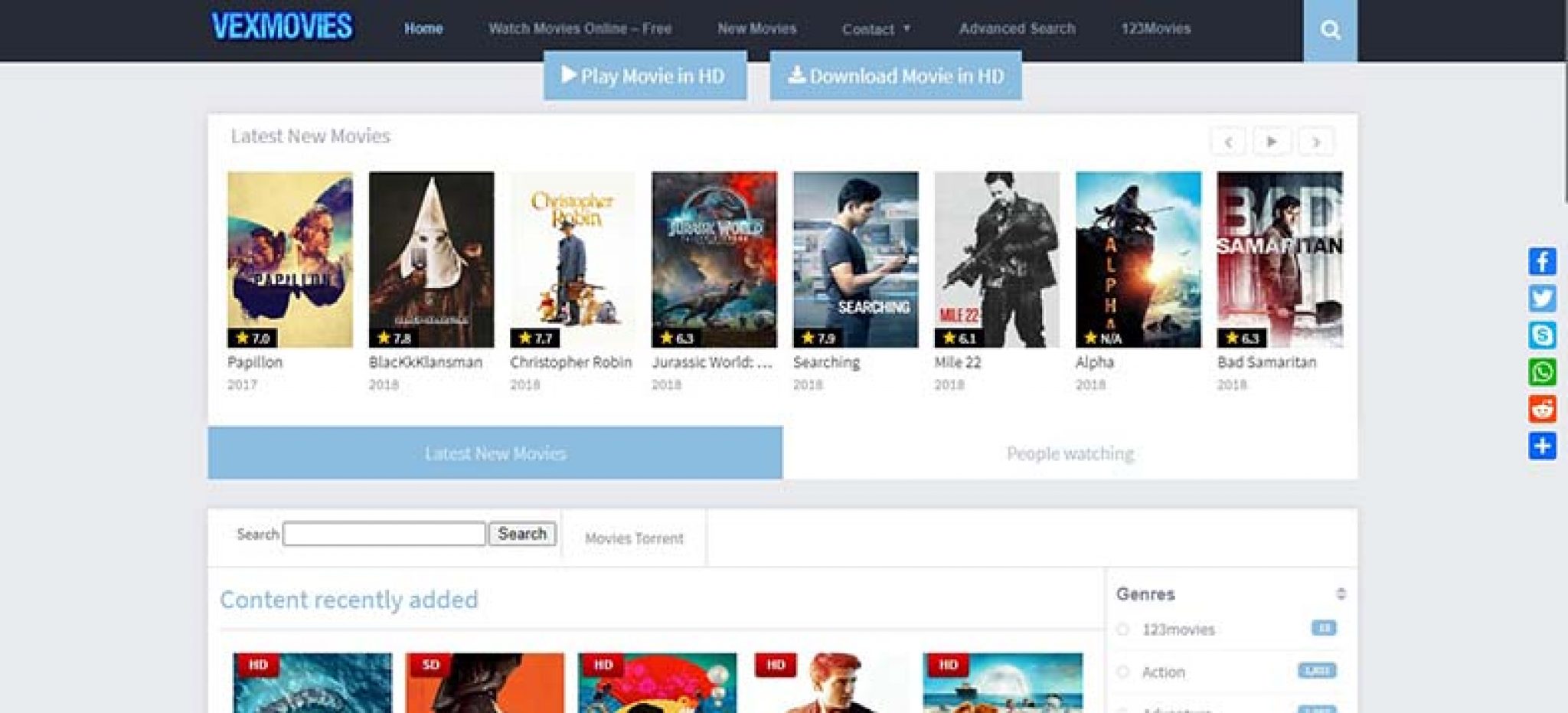Open more sharing options plus icon
Screen dimensions: 1568x713
pyautogui.click(x=1542, y=446)
